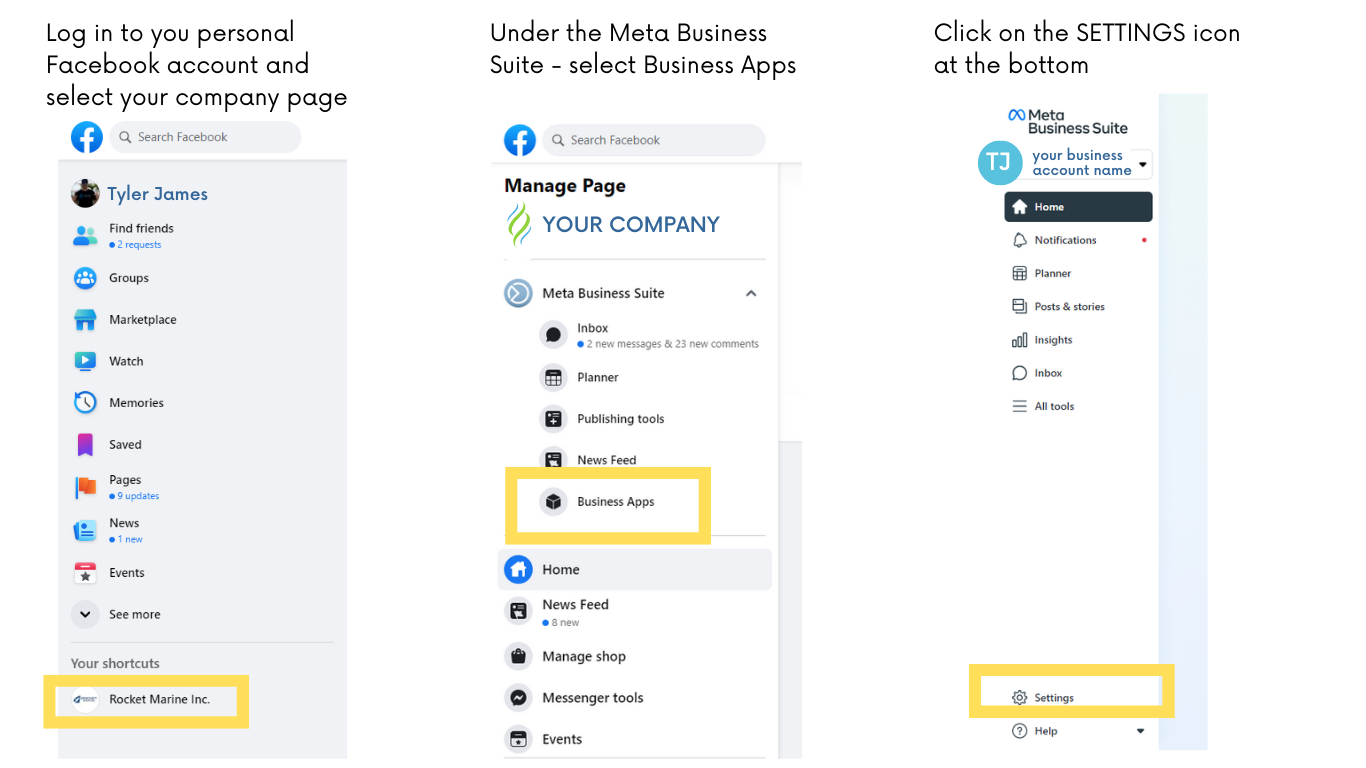Open the Saved bookmark icon
Image resolution: width=1366 pixels, height=768 pixels.
tap(85, 444)
